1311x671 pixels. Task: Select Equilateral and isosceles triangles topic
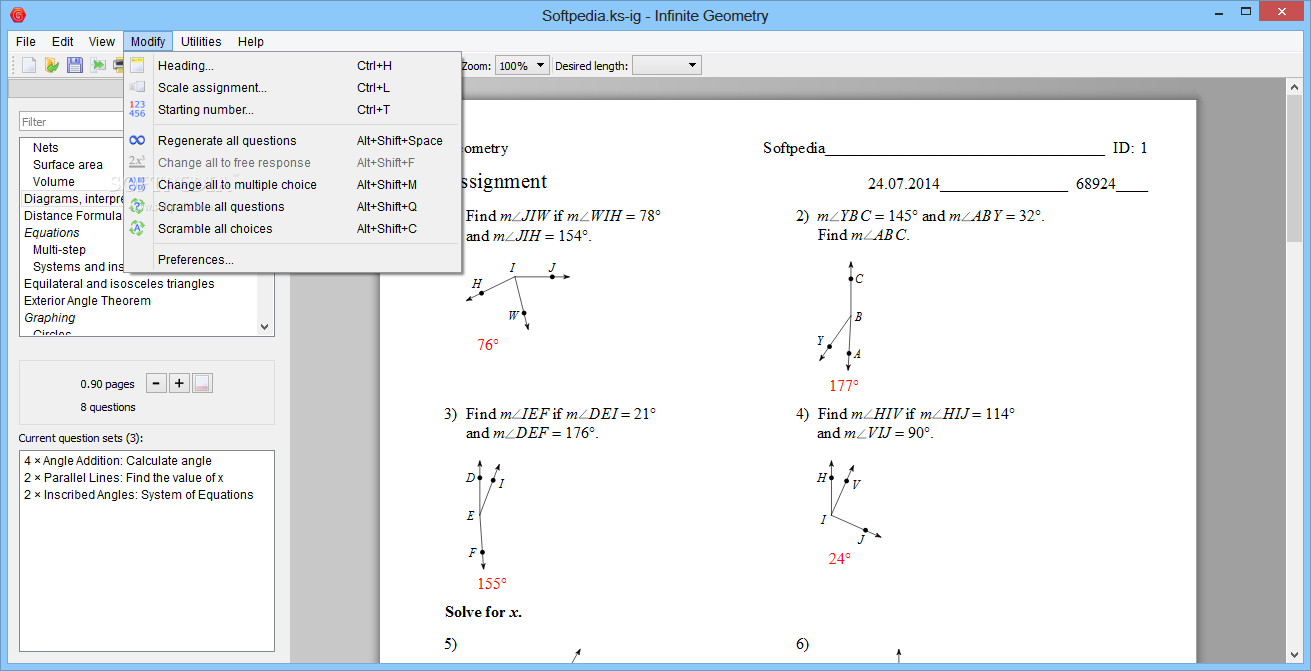[119, 284]
